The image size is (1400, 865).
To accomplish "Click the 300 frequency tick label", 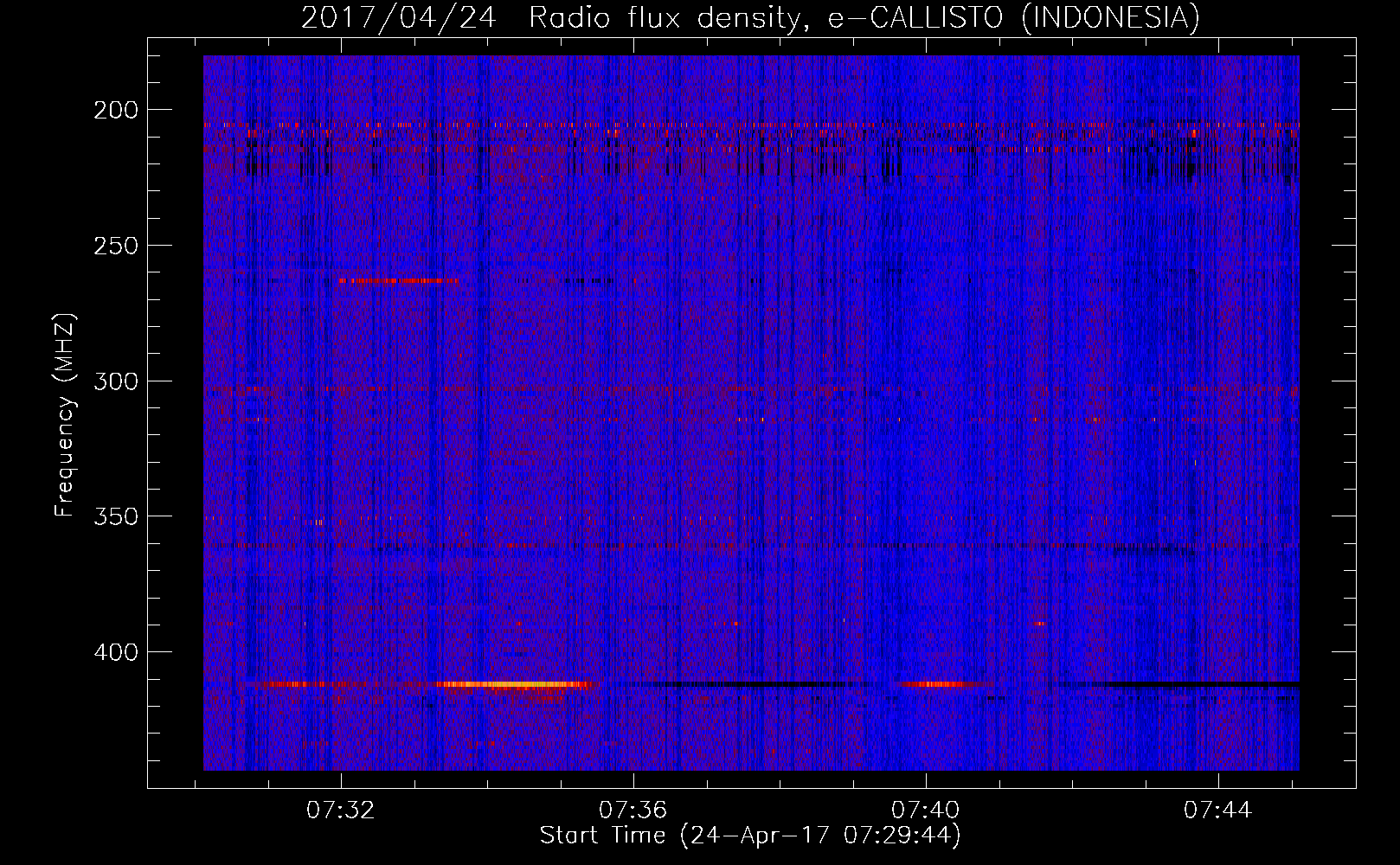I will [116, 381].
